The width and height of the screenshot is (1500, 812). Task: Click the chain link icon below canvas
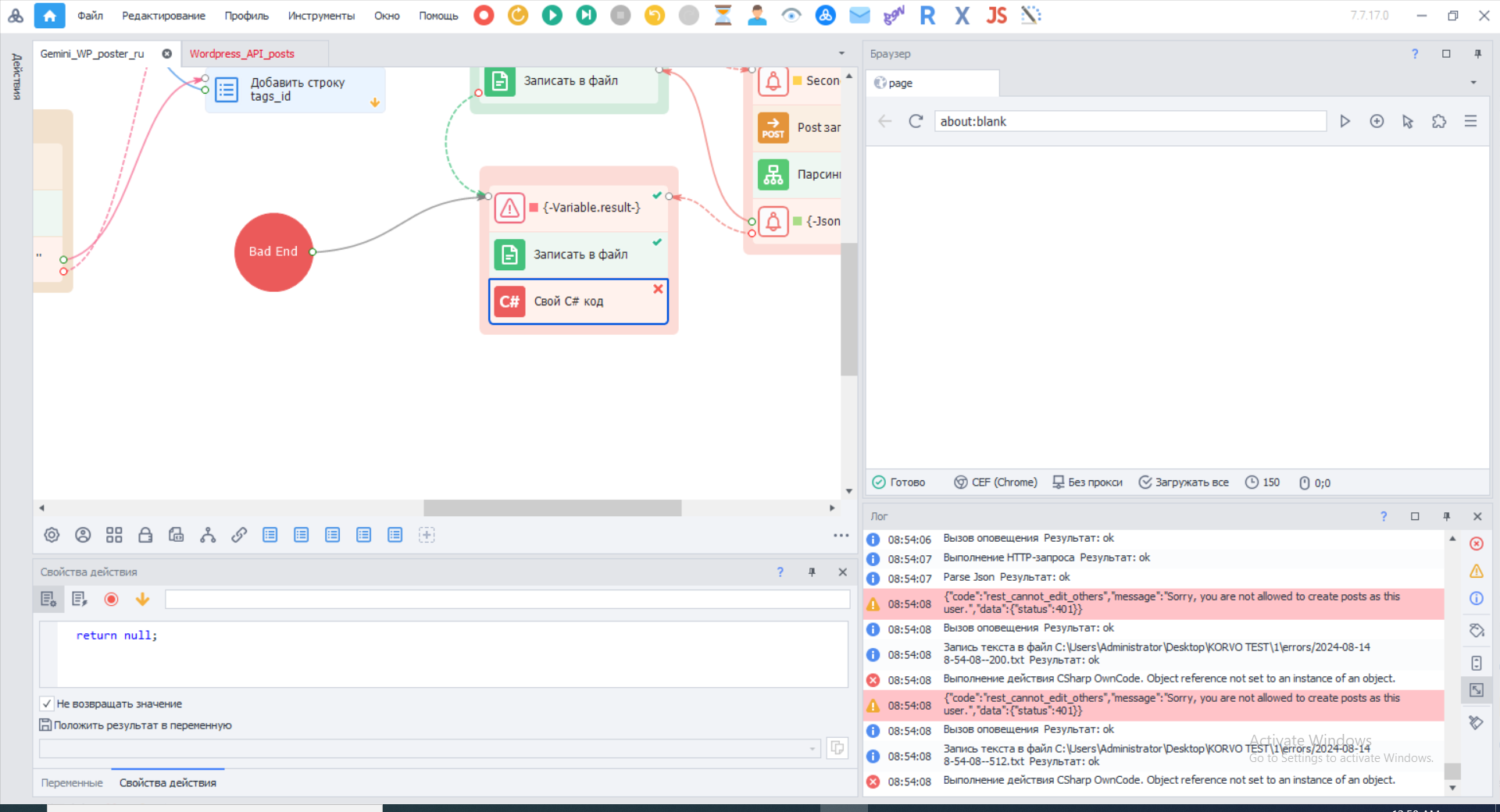click(x=239, y=535)
